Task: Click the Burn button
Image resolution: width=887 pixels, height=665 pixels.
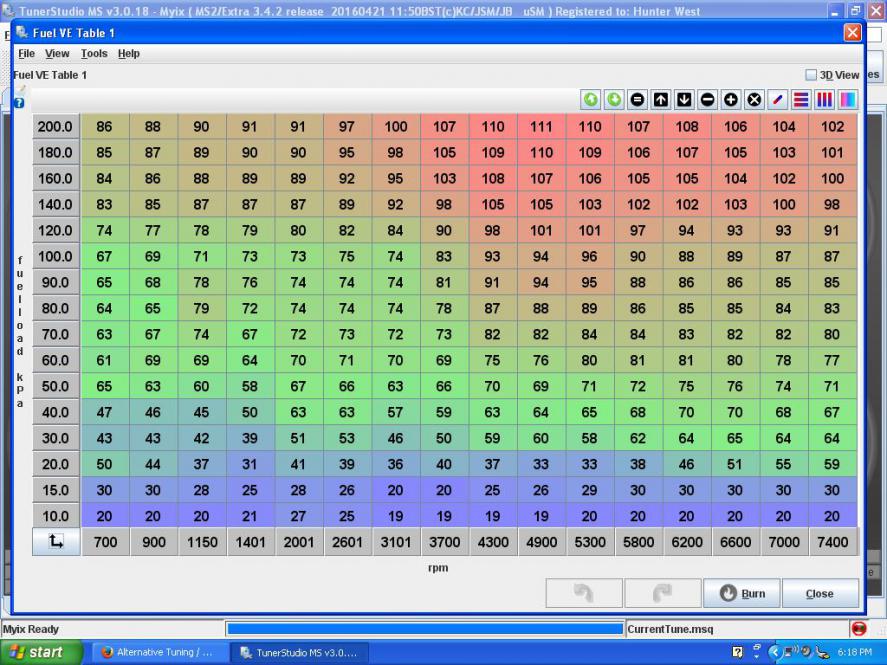Action: coord(742,593)
